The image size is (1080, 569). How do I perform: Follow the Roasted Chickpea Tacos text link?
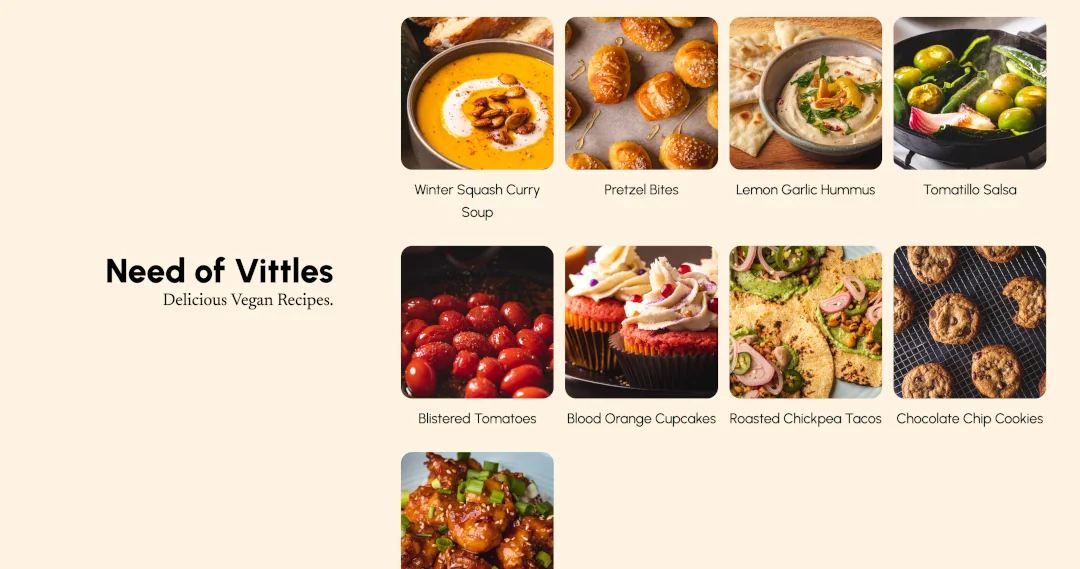coord(805,418)
